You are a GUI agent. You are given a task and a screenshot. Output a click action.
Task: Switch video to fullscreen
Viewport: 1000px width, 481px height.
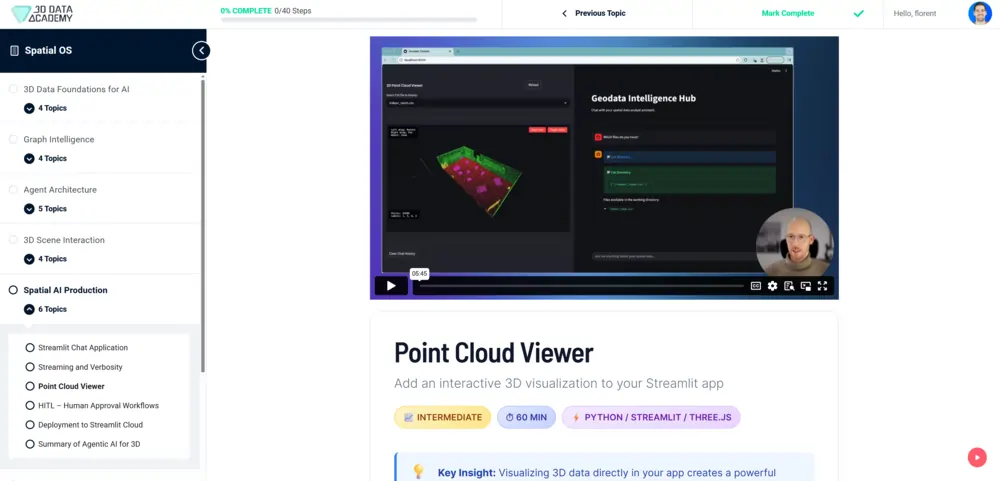tap(822, 286)
